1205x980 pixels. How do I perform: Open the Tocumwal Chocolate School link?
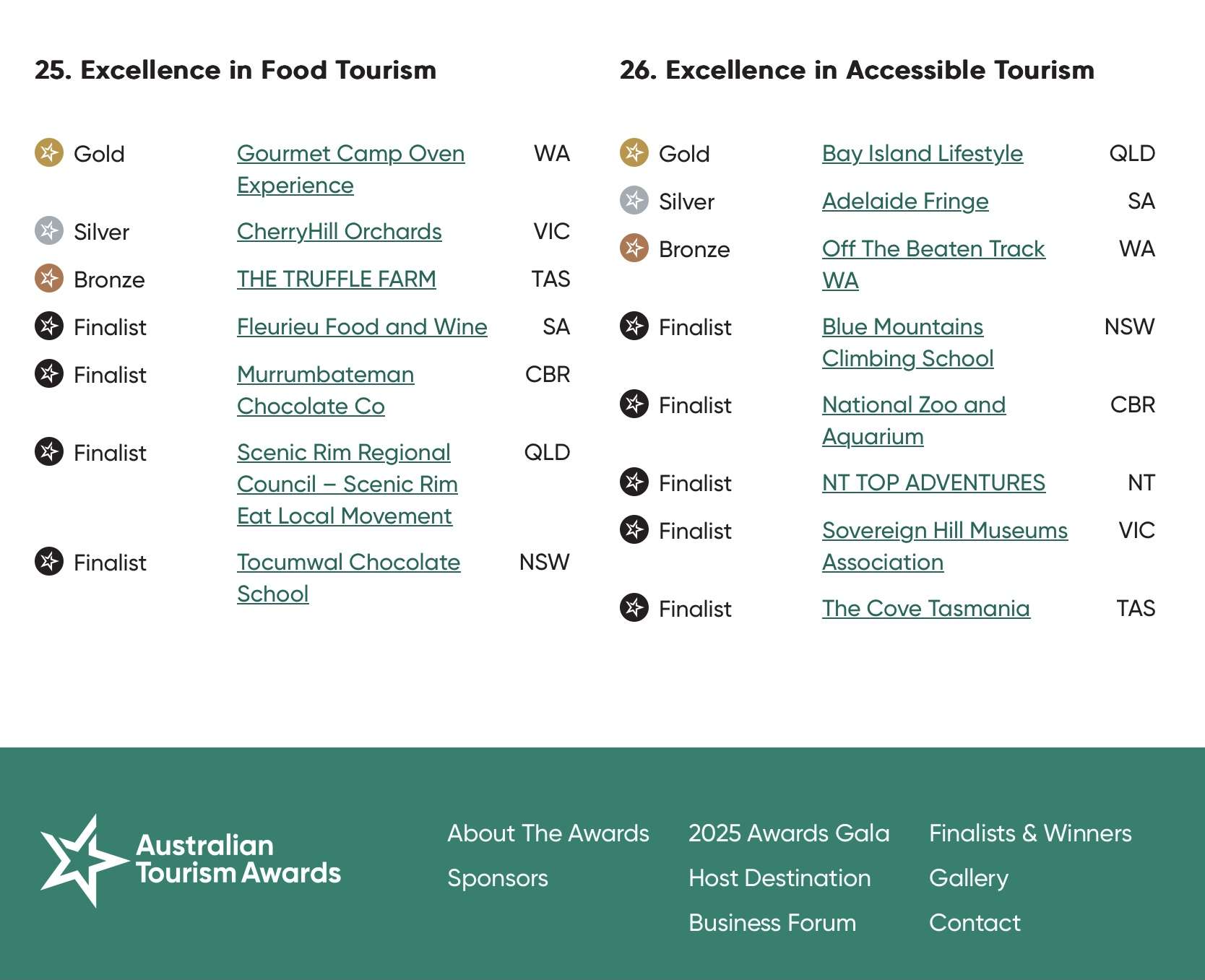tap(348, 563)
